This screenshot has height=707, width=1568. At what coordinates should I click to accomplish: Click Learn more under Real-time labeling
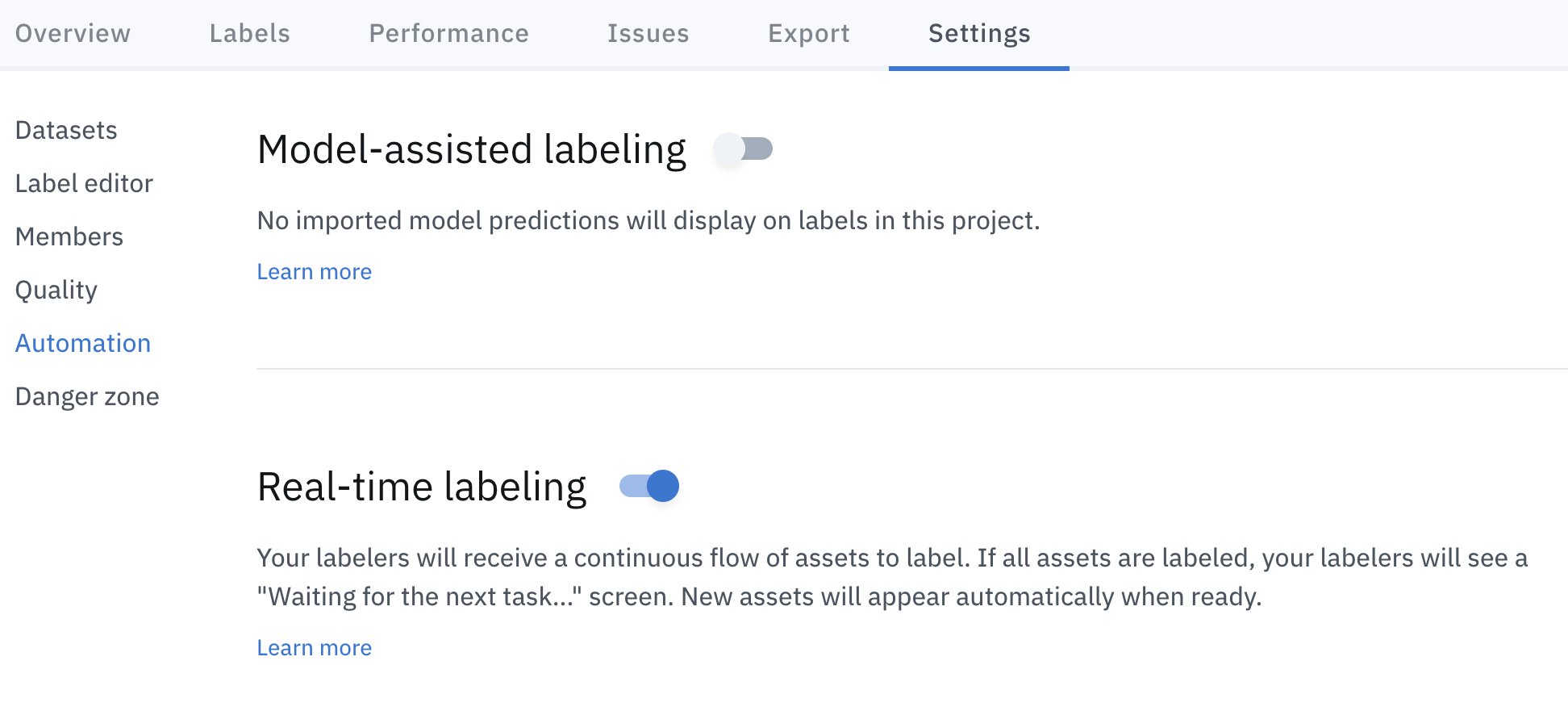(314, 648)
